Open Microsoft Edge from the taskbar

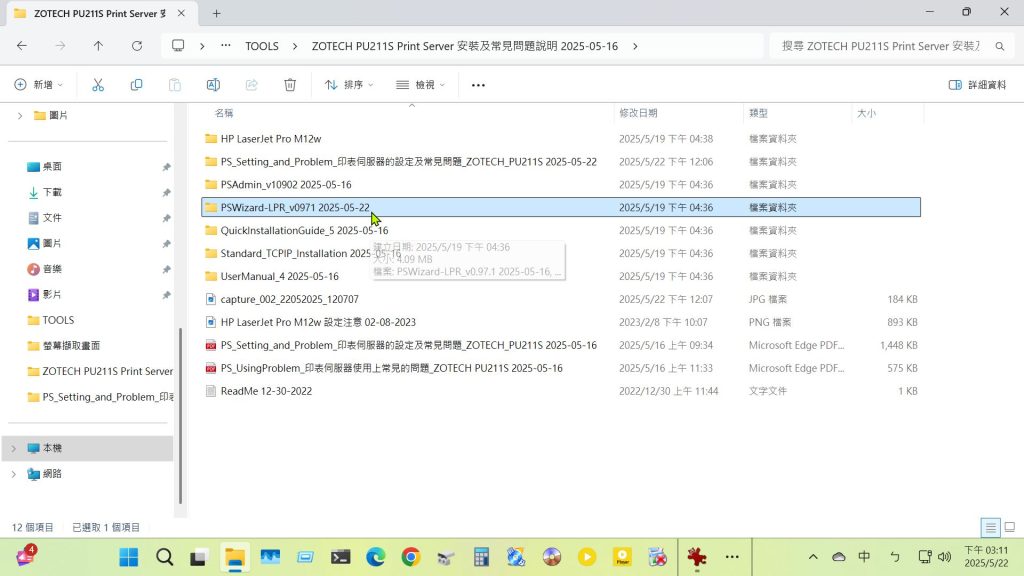coord(375,557)
